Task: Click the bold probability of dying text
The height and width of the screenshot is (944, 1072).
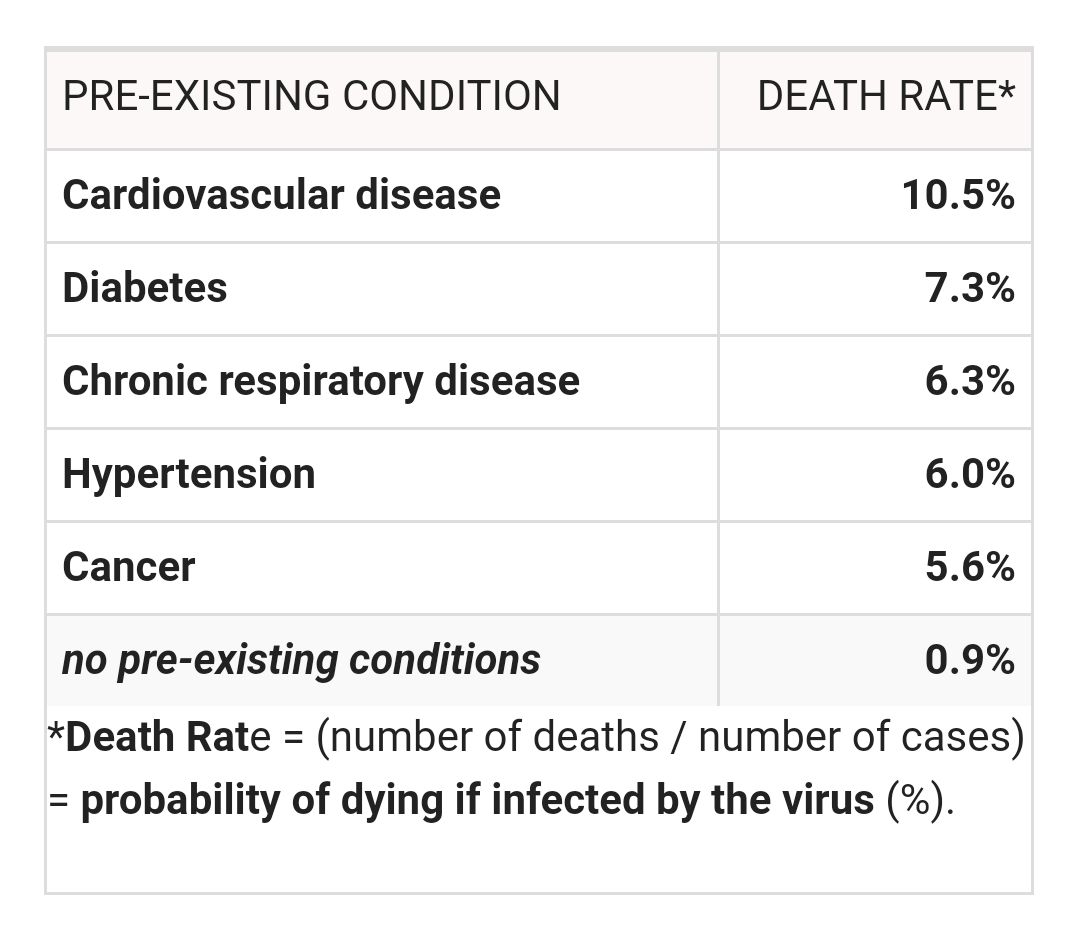Action: click(477, 802)
